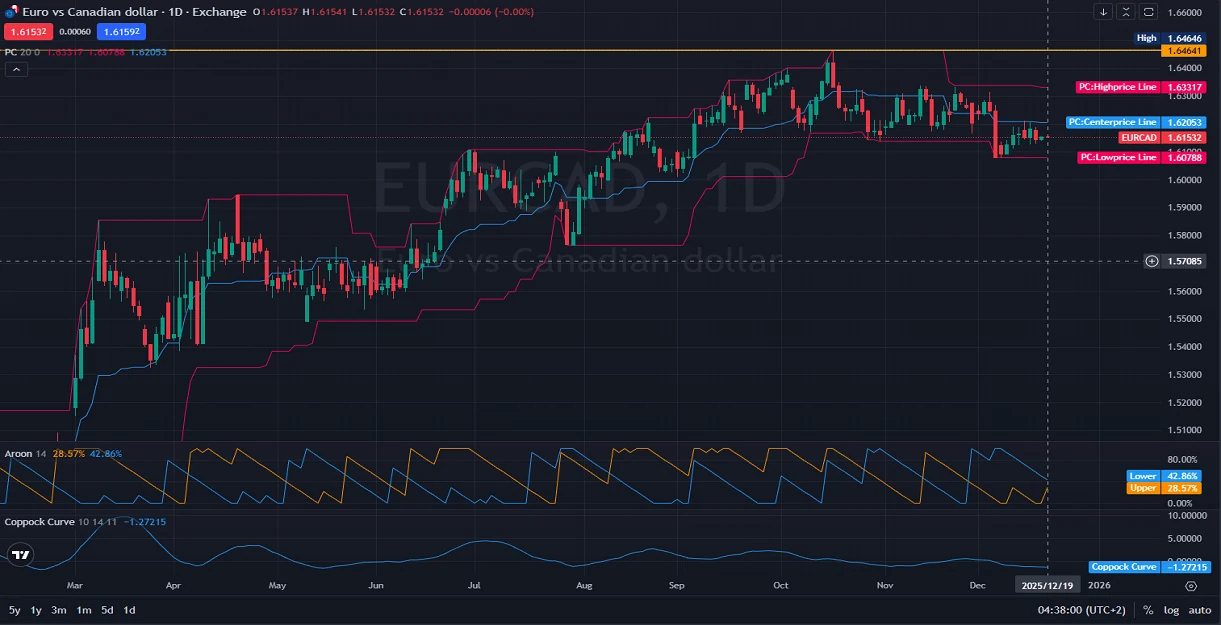Click the EURCAD symbol flag icon
This screenshot has height=625, width=1221.
click(x=11, y=12)
